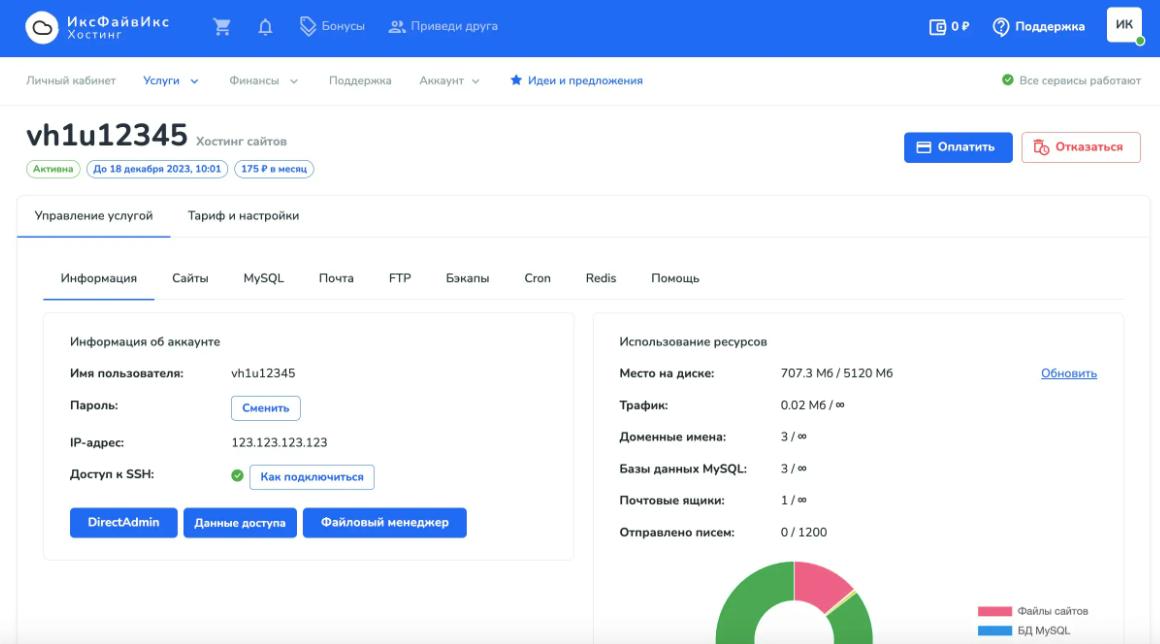Click the username value vh1u12345

(263, 373)
